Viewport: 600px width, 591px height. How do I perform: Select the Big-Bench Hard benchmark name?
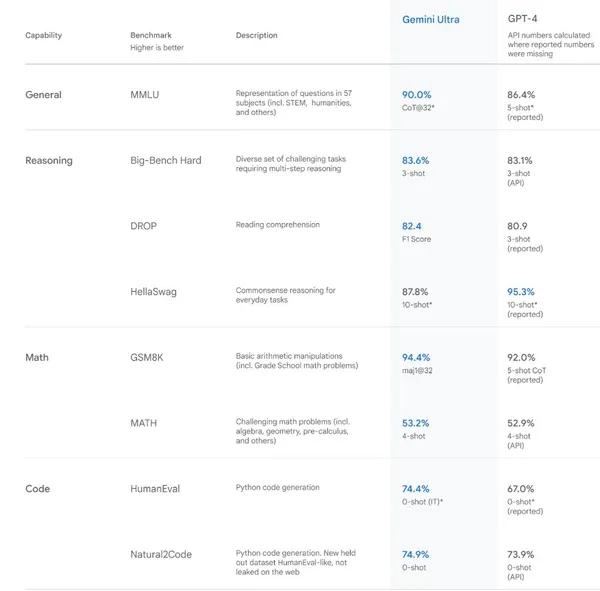(x=166, y=160)
